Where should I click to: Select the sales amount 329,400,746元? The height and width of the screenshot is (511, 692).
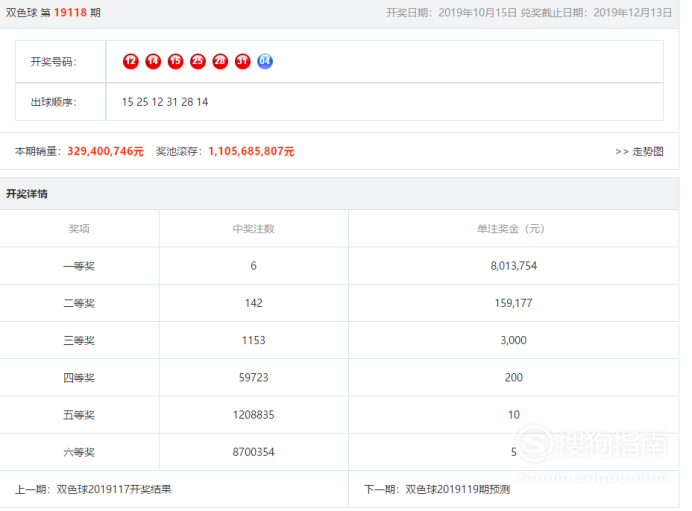point(105,151)
